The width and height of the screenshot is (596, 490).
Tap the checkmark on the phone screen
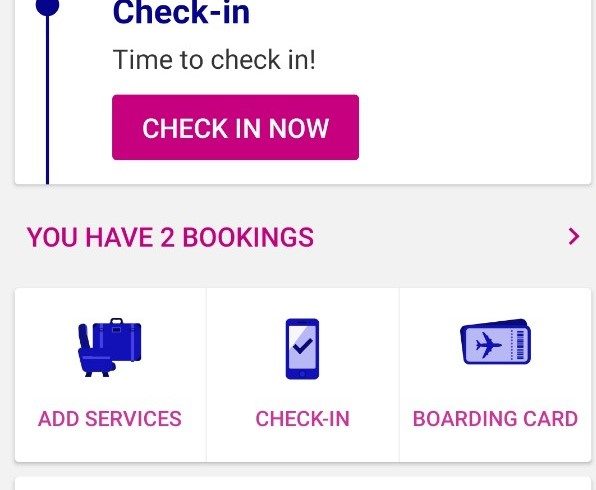(303, 346)
